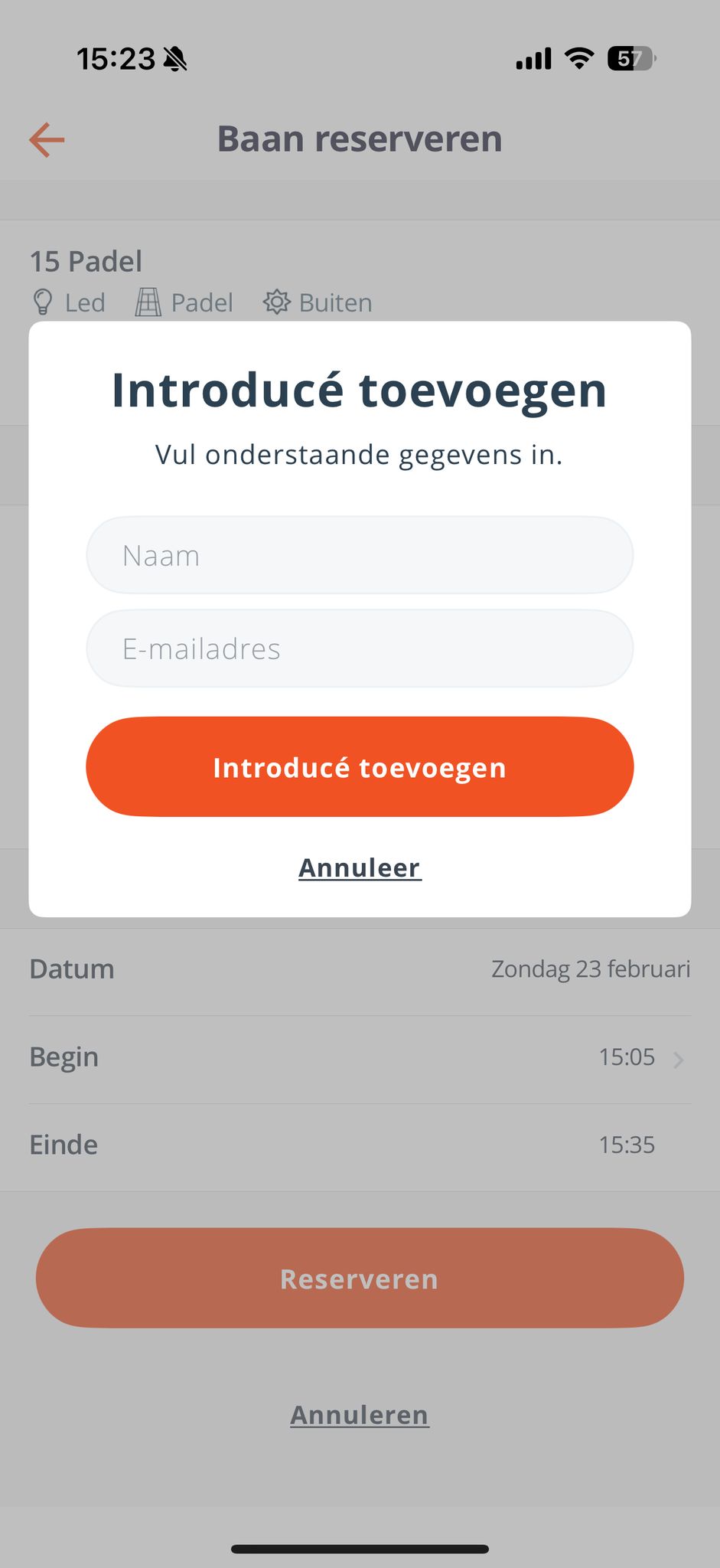Tap the orange back arrow icon
This screenshot has height=1568, width=720.
point(47,140)
